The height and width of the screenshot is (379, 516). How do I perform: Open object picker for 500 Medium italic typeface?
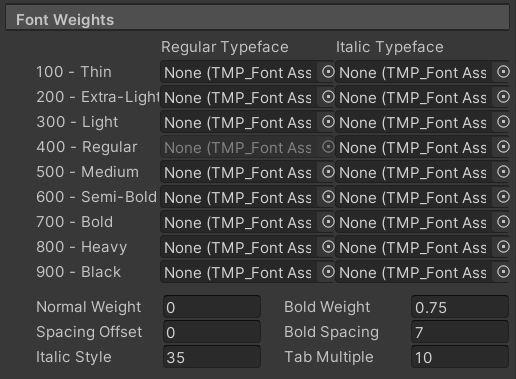click(503, 172)
